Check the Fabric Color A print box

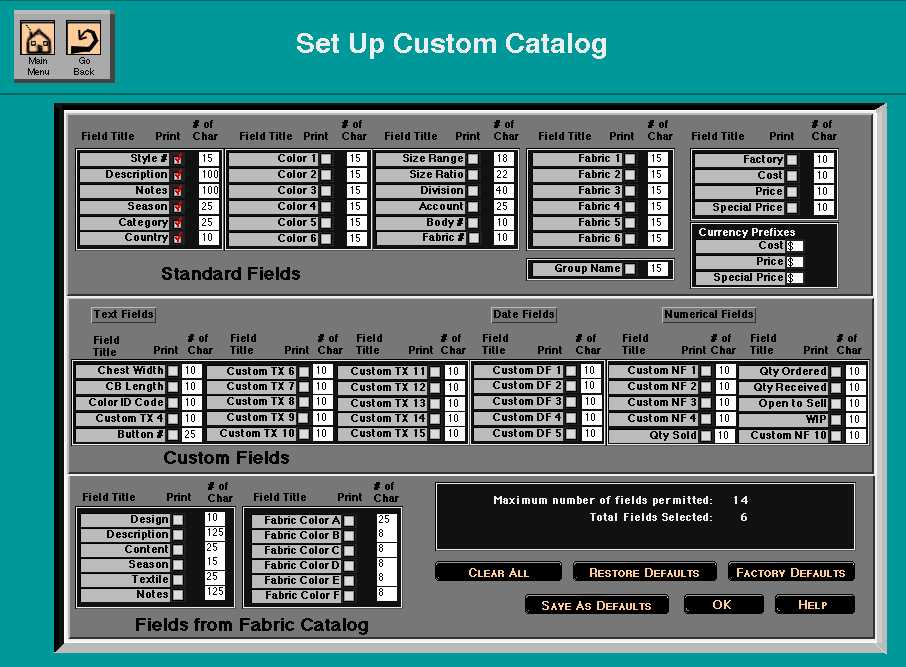[349, 521]
